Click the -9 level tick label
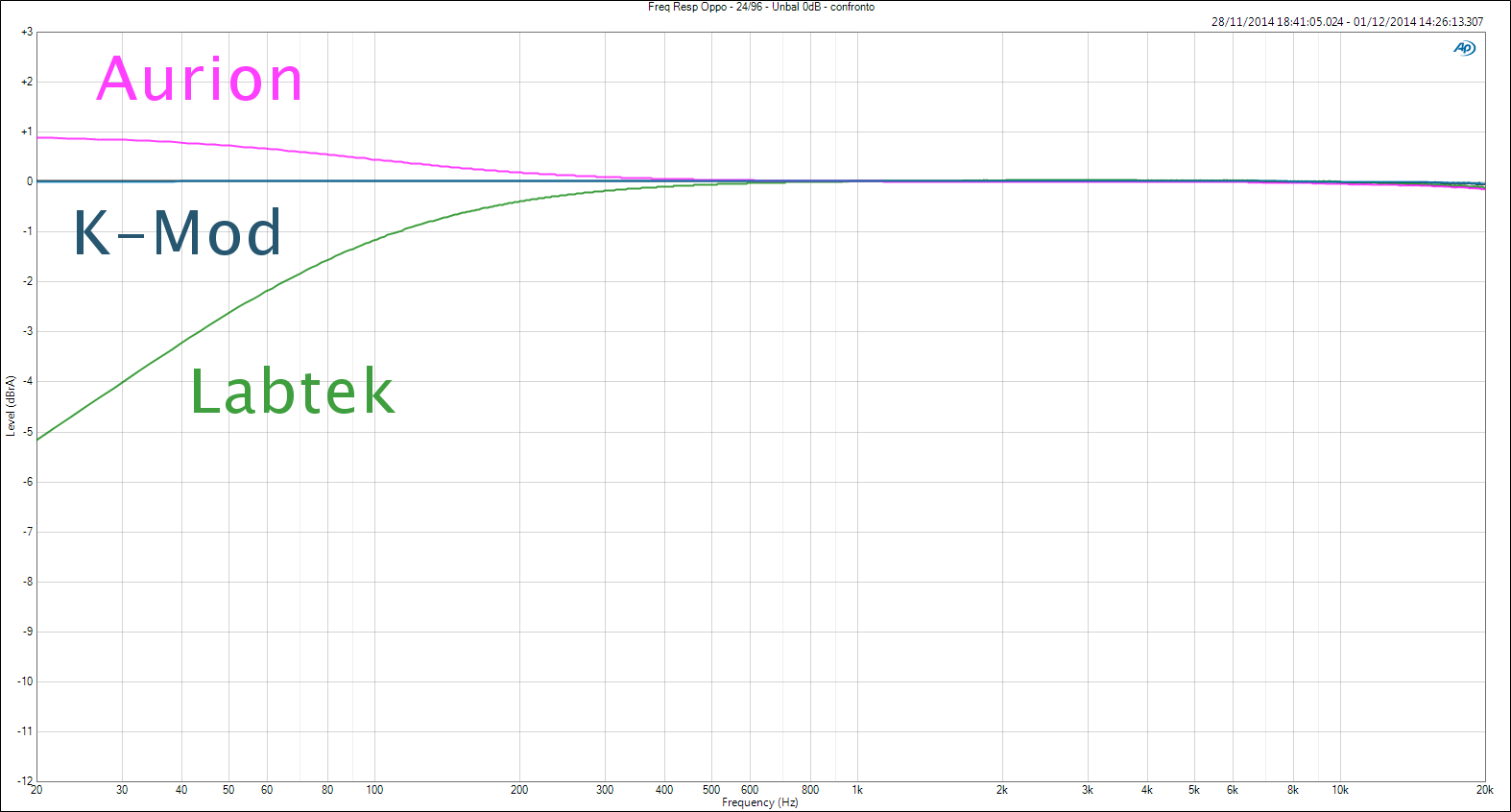Image resolution: width=1511 pixels, height=812 pixels. 28,632
